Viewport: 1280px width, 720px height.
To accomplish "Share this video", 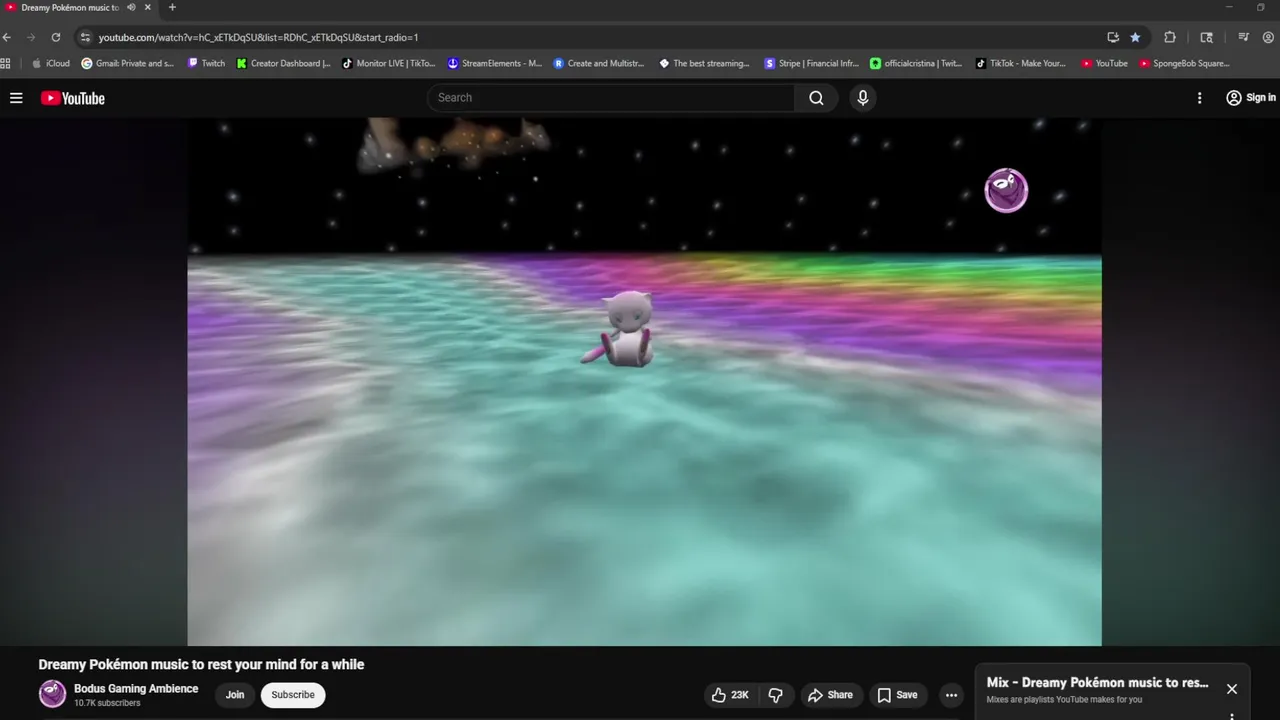I will pos(830,695).
